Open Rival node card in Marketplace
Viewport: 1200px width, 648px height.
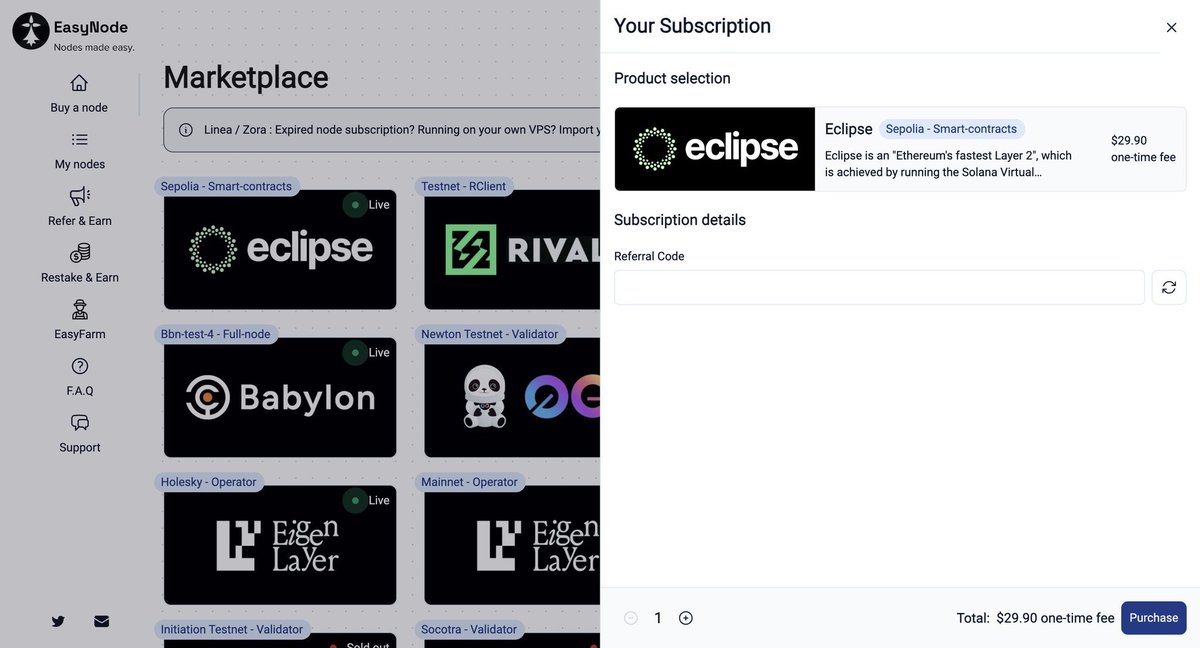[x=512, y=249]
